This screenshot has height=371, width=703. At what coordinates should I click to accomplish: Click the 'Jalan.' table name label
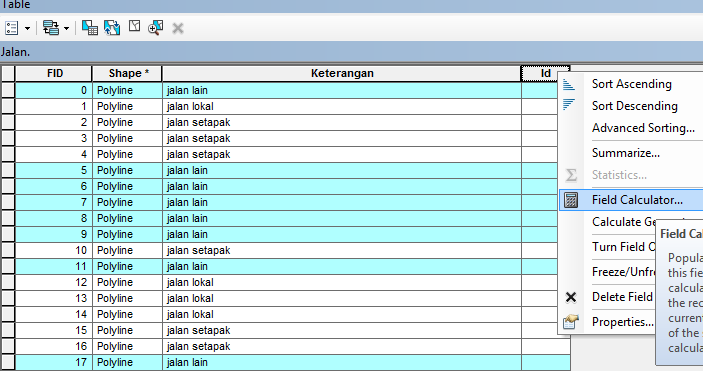[16, 52]
